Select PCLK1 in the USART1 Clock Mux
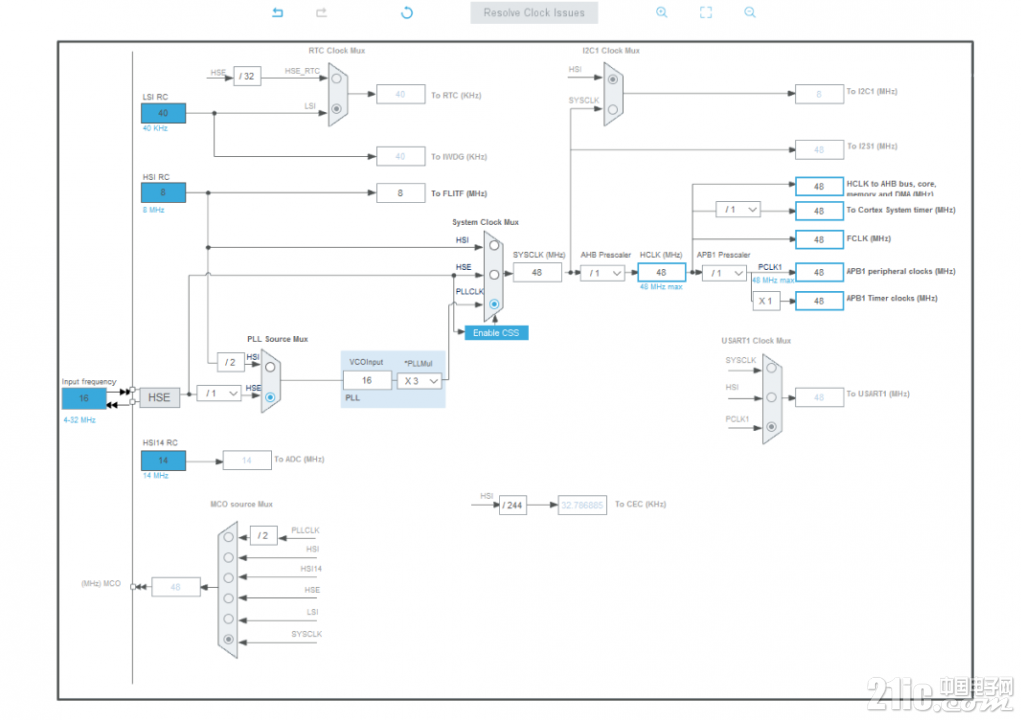Viewport: 1021px width, 720px height. click(772, 427)
